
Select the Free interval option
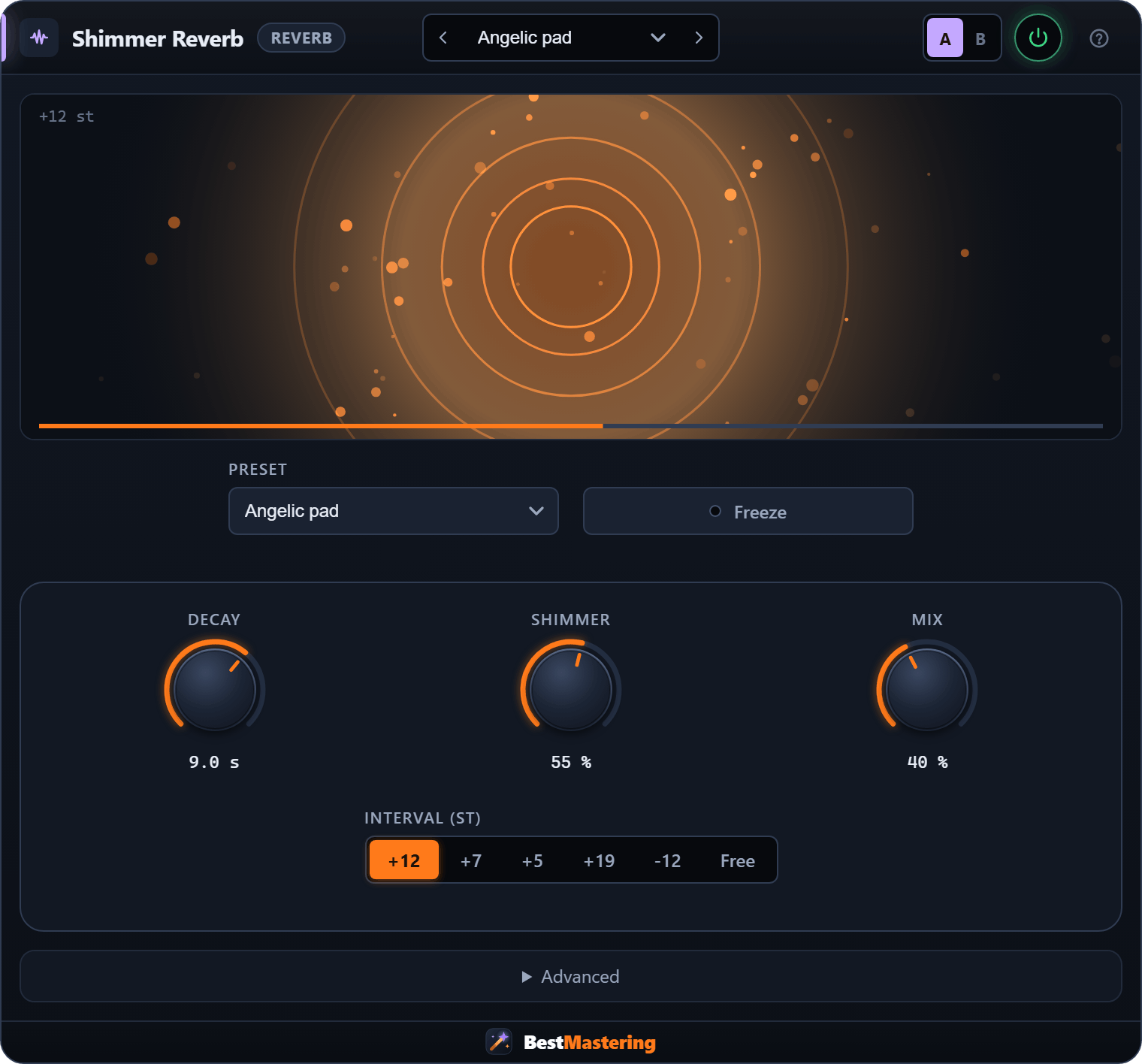click(x=738, y=860)
